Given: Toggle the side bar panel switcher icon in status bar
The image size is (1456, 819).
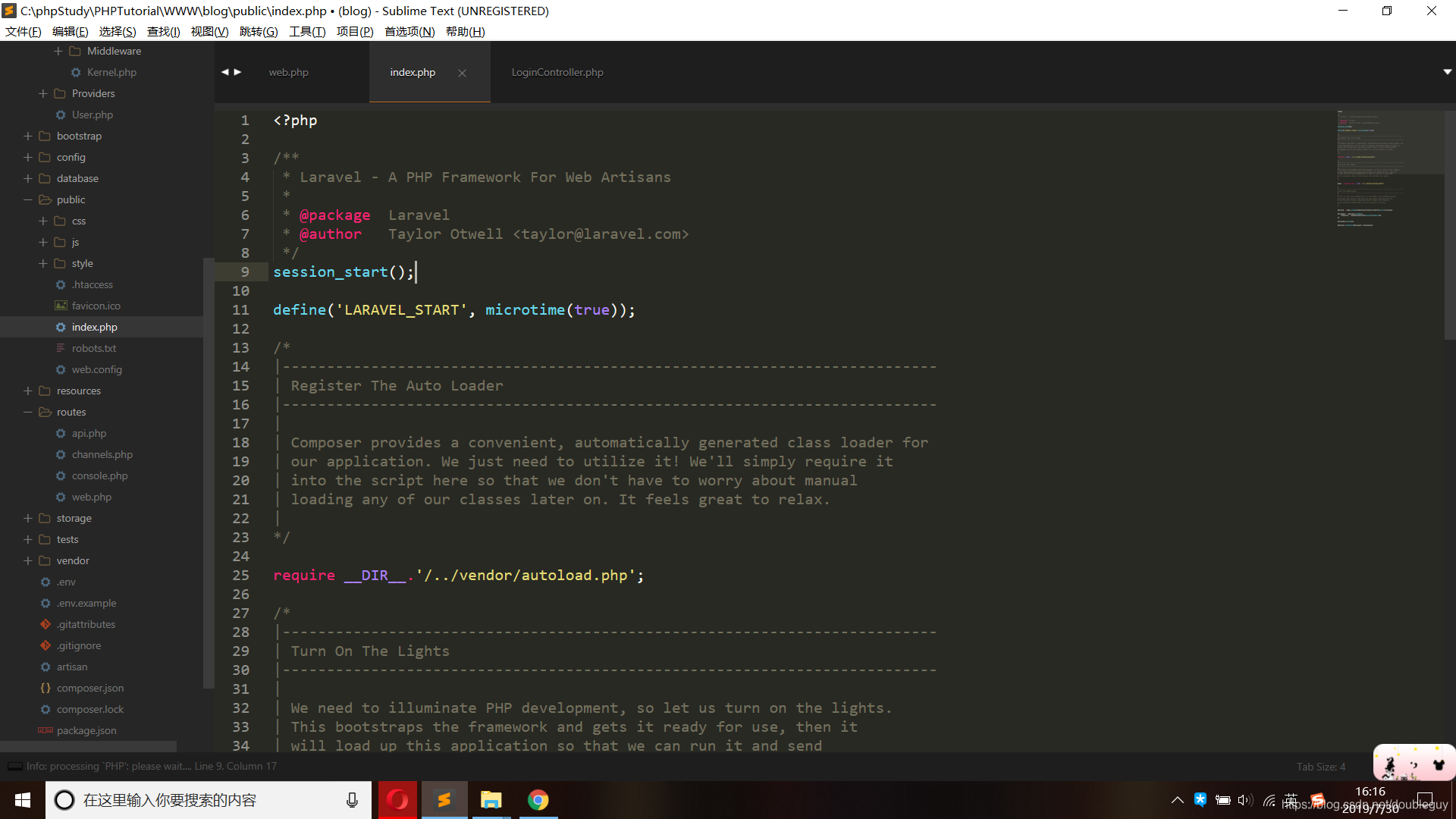Looking at the screenshot, I should [14, 766].
